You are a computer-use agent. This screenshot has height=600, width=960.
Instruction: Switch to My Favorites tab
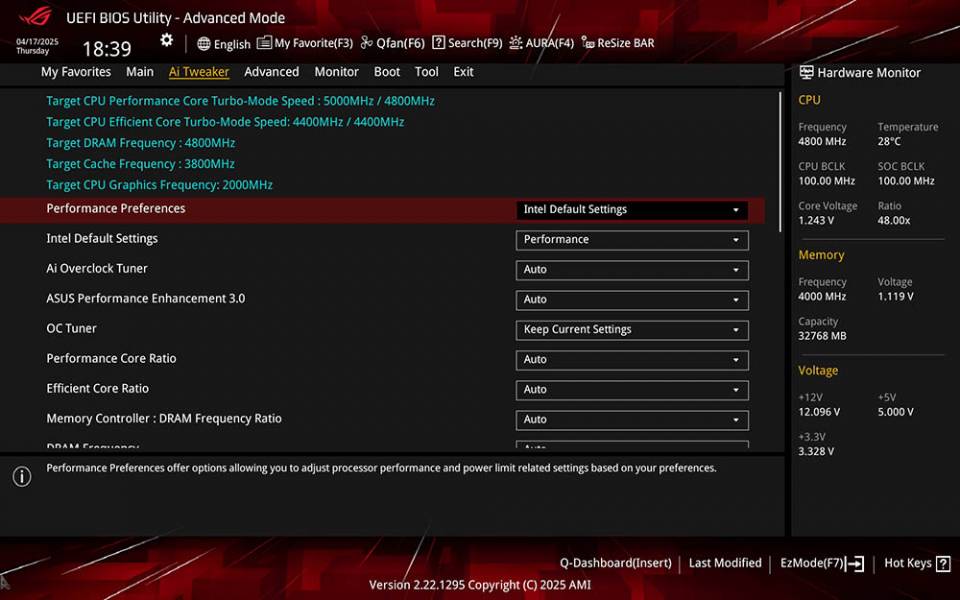[76, 72]
